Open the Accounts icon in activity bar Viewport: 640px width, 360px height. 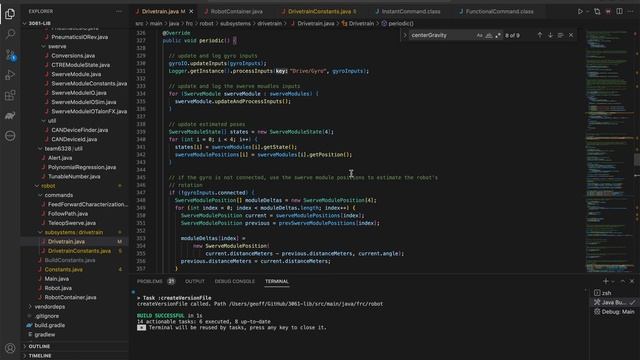pos(10,348)
